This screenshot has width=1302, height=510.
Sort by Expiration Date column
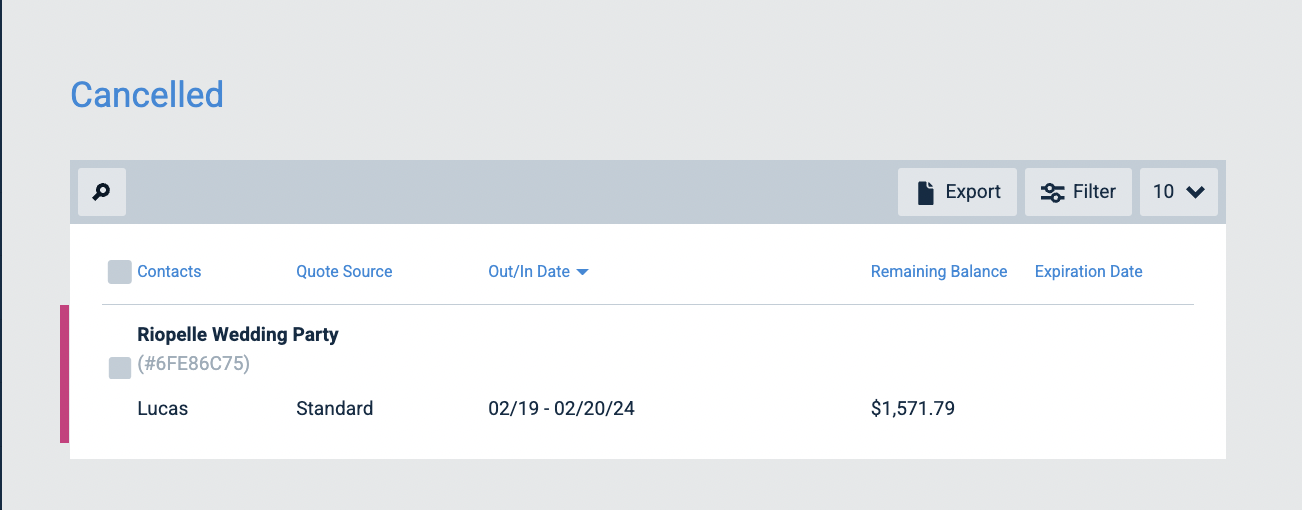click(1088, 272)
